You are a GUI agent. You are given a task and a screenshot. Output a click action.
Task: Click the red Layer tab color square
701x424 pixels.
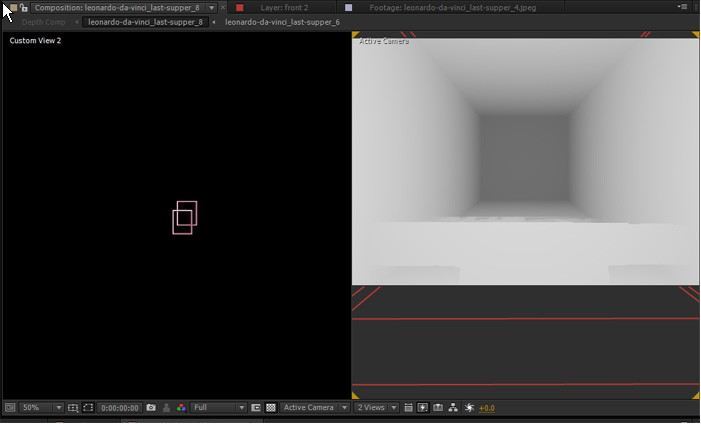[240, 8]
